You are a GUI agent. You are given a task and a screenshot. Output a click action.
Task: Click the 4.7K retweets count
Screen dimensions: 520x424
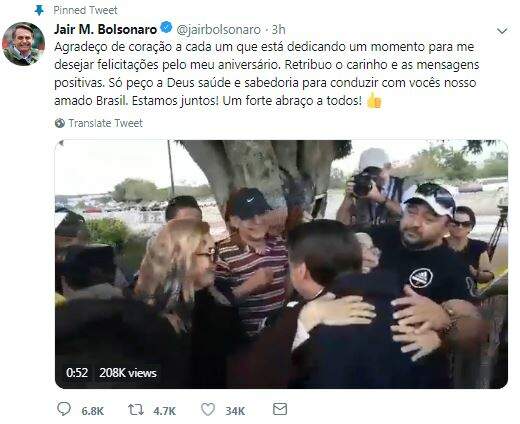pyautogui.click(x=165, y=411)
